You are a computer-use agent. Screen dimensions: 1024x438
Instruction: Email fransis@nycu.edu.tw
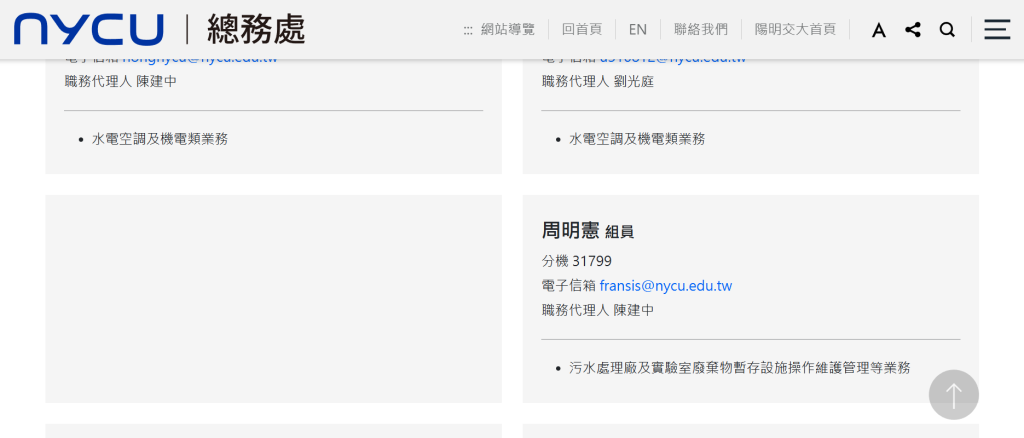[x=665, y=286]
